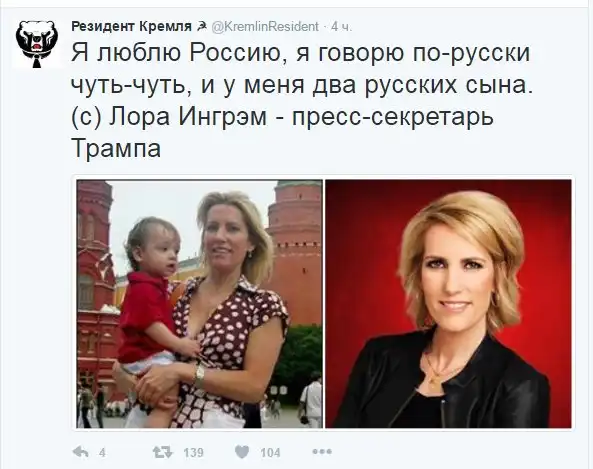Open left photo of woman holding child
593x469 pixels.
(x=200, y=304)
